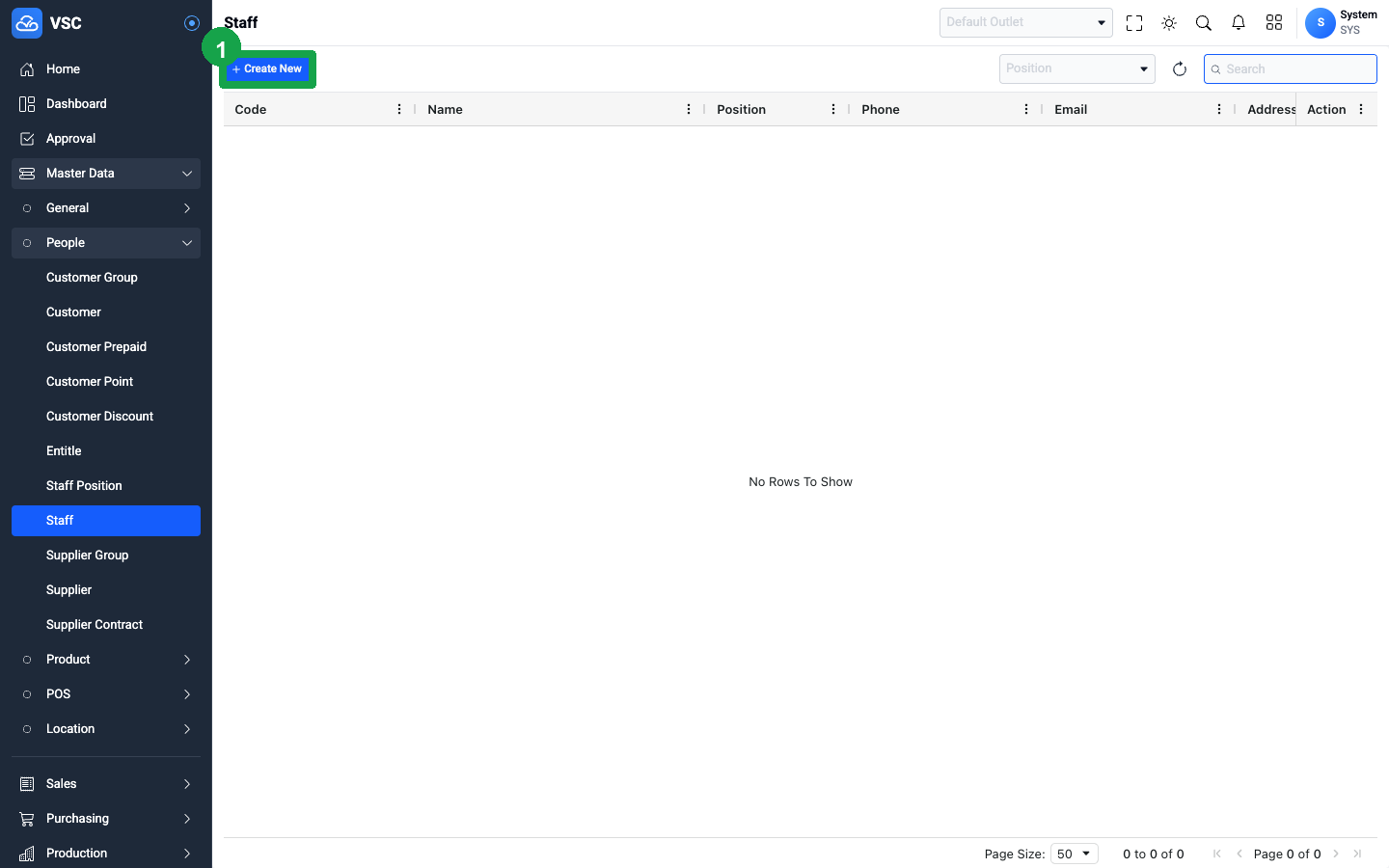Toggle fullscreen mode icon
This screenshot has width=1389, height=868.
coord(1134,23)
